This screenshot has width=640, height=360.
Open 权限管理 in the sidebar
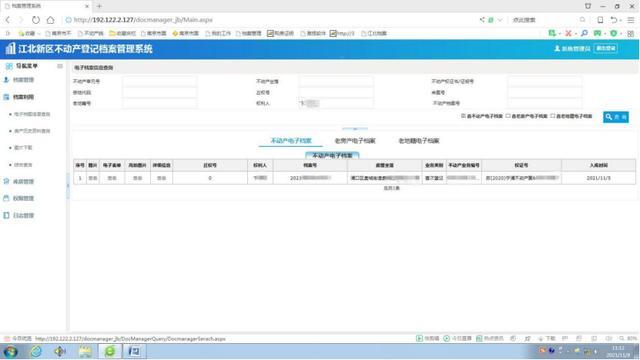(x=23, y=198)
